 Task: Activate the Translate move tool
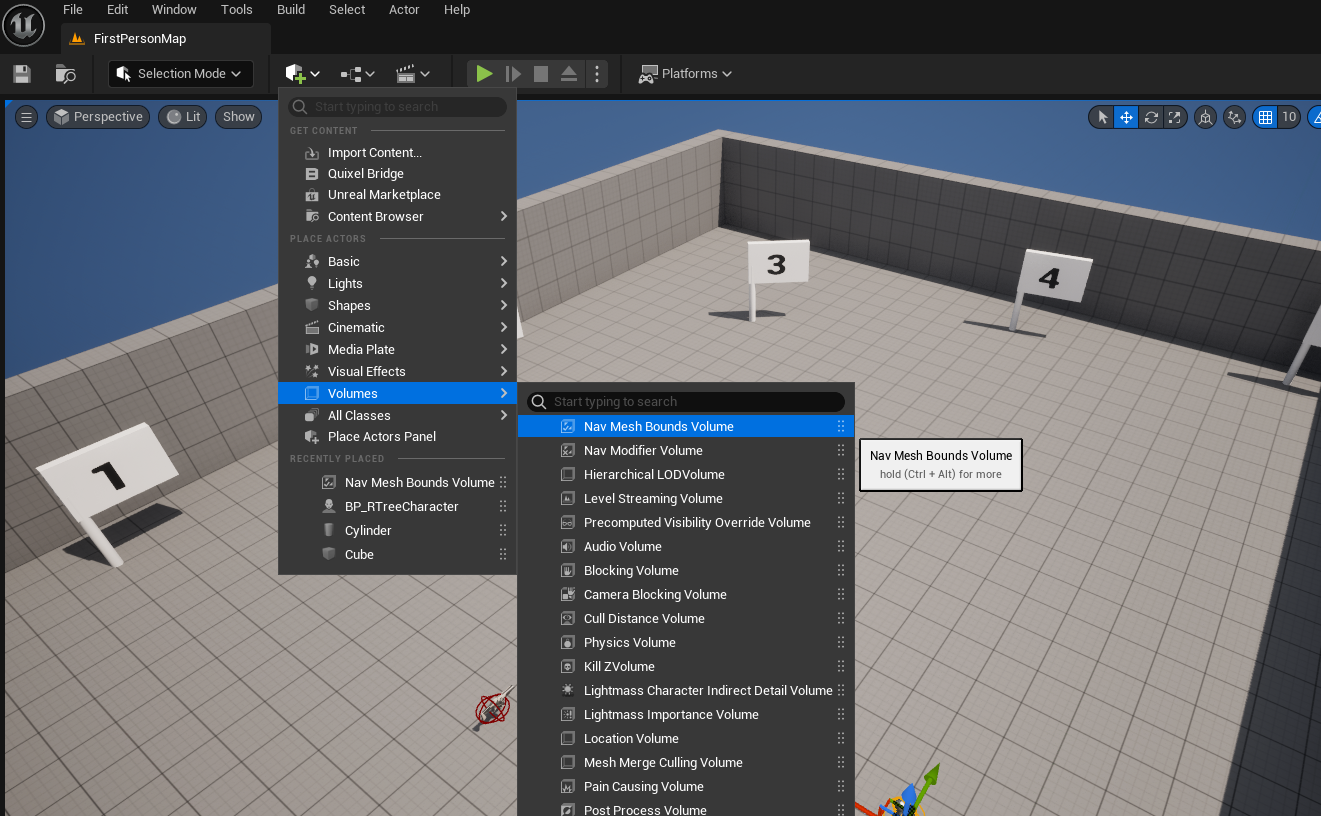tap(1126, 117)
